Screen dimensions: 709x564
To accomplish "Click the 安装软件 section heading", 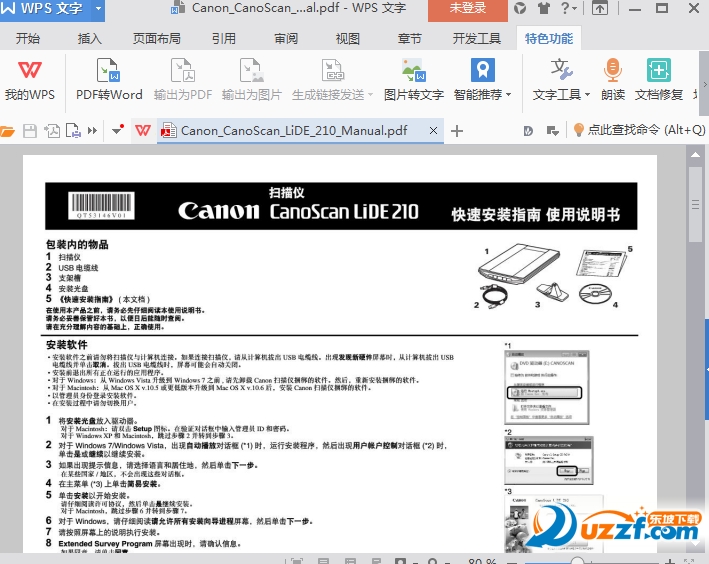I will [67, 345].
